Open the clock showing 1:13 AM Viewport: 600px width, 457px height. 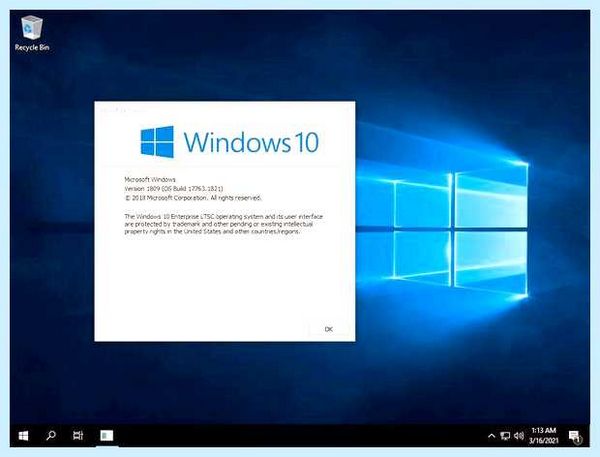543,436
